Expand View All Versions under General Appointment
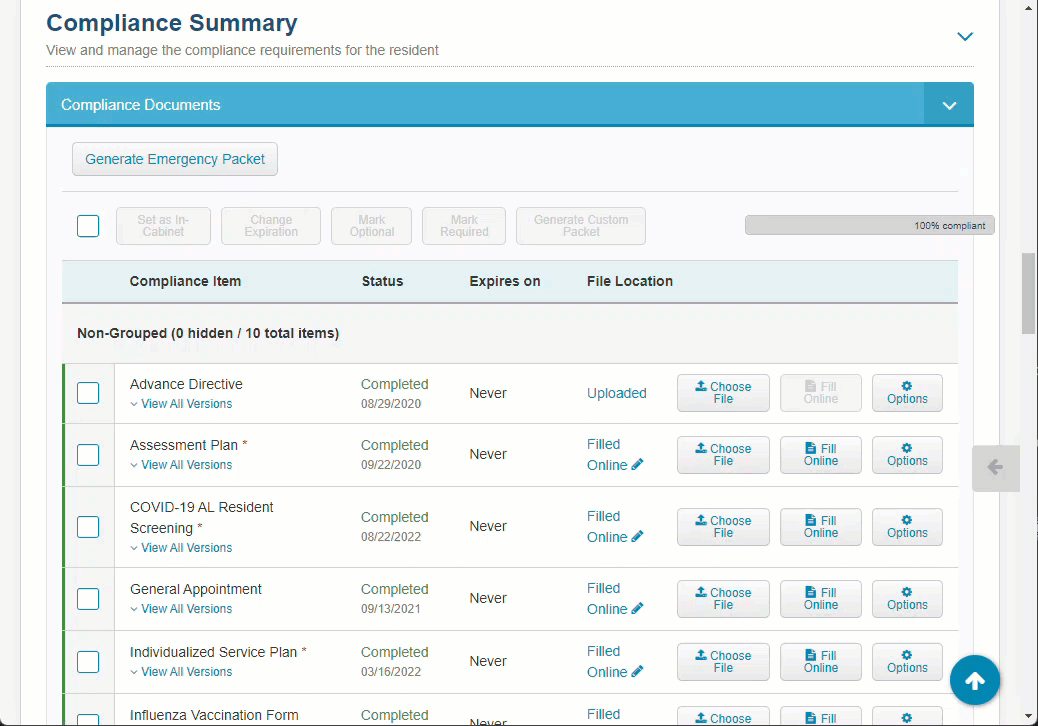 181,609
